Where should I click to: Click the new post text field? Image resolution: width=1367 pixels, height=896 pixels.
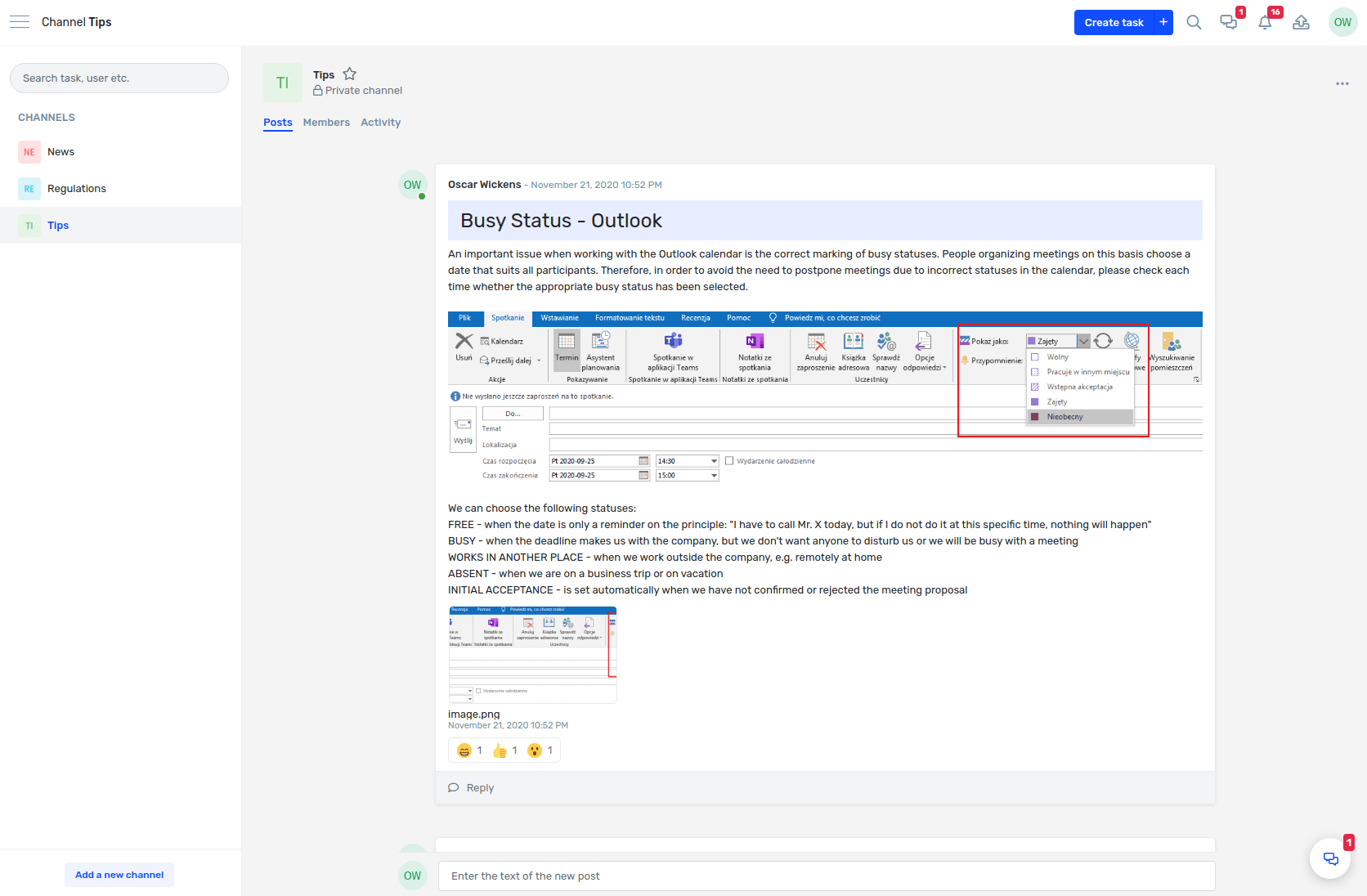pyautogui.click(x=827, y=876)
